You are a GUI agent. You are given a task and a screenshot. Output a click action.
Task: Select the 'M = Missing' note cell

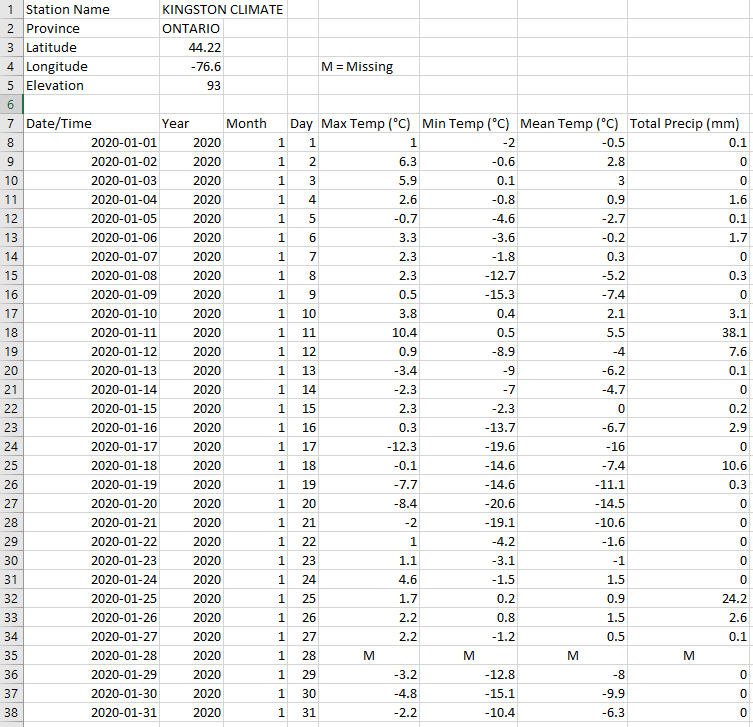(x=369, y=66)
